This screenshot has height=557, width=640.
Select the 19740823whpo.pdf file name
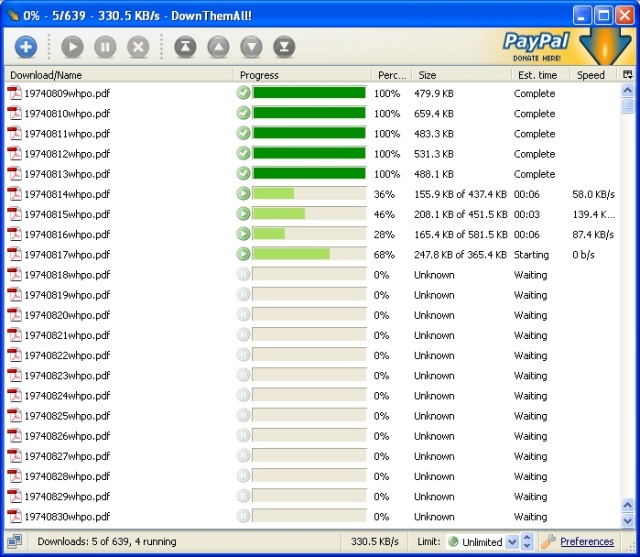pyautogui.click(x=67, y=375)
